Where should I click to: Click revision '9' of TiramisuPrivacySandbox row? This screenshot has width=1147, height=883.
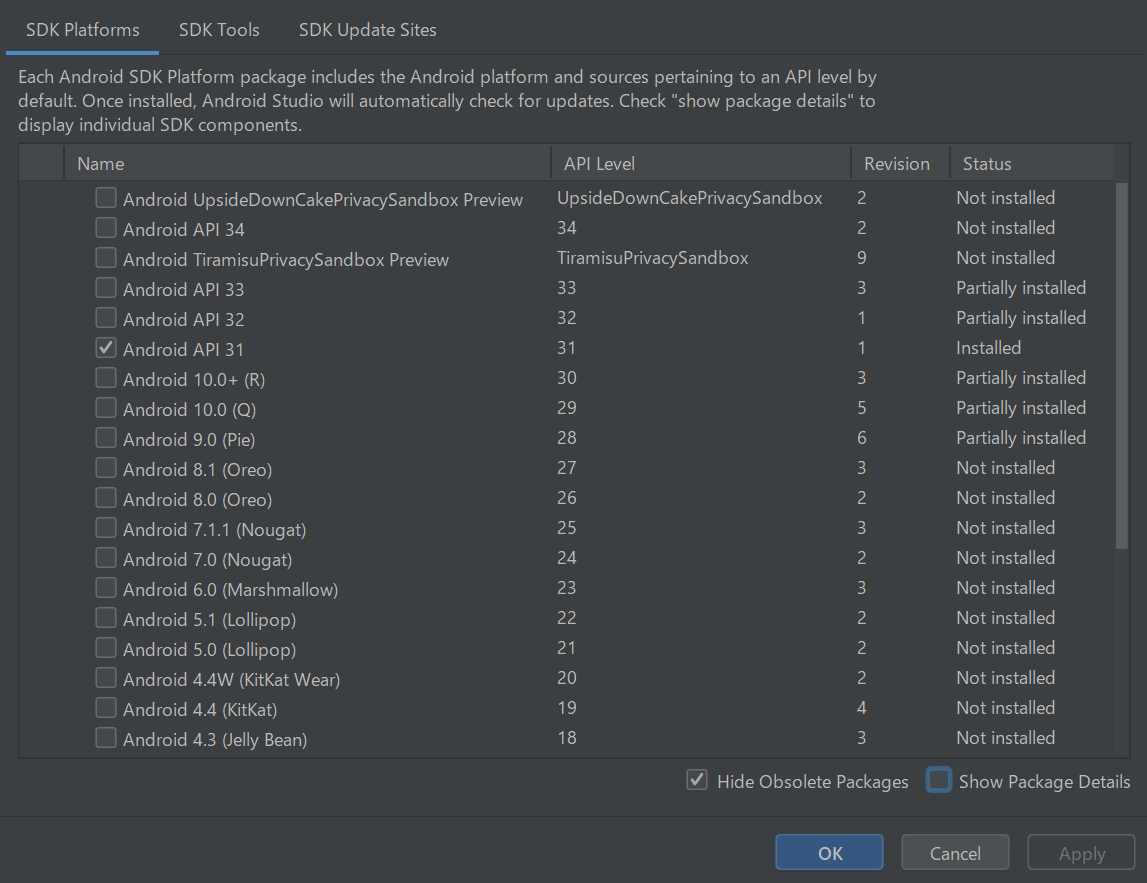coord(862,258)
